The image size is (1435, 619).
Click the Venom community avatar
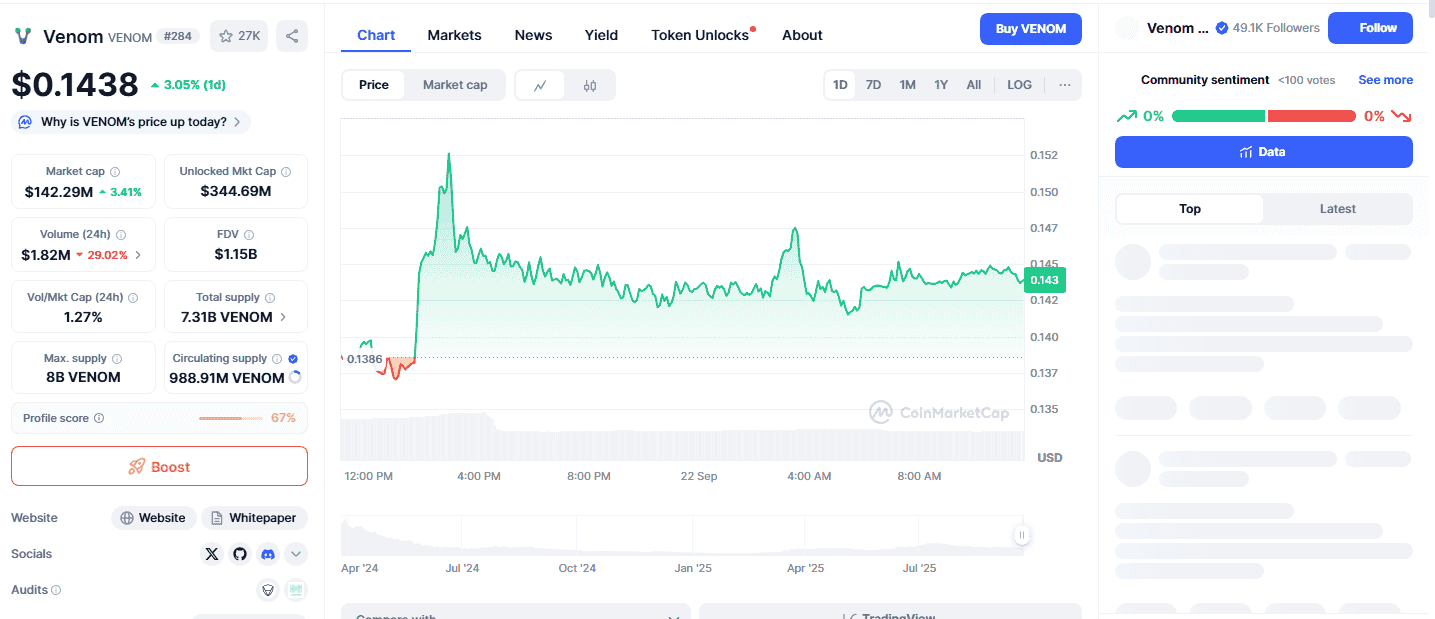tap(1127, 28)
